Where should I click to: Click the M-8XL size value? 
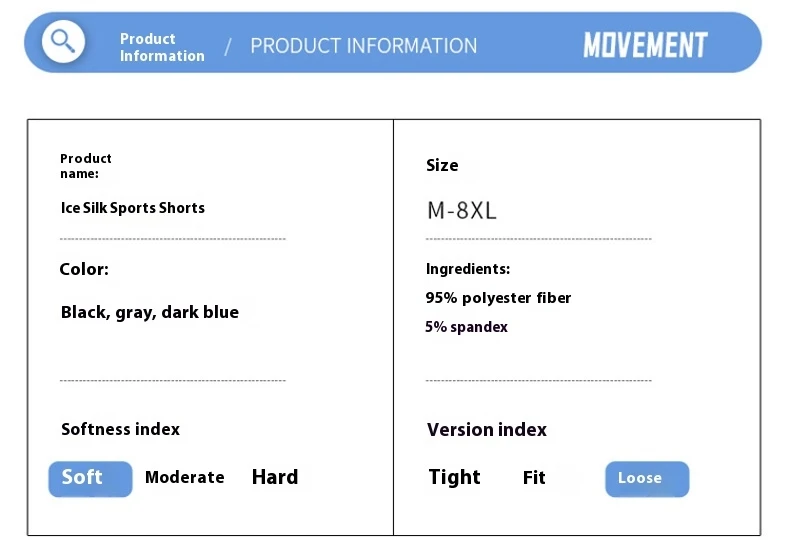point(461,211)
